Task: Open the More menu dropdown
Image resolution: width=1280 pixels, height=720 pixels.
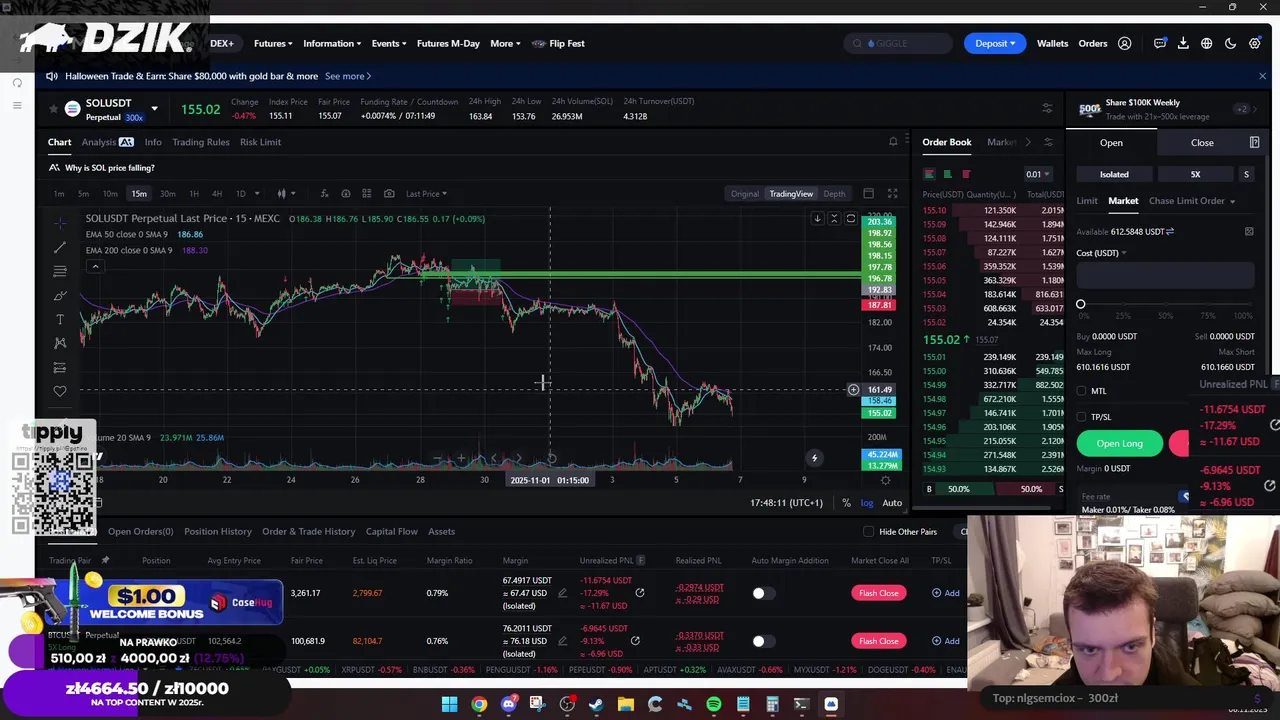Action: [505, 43]
